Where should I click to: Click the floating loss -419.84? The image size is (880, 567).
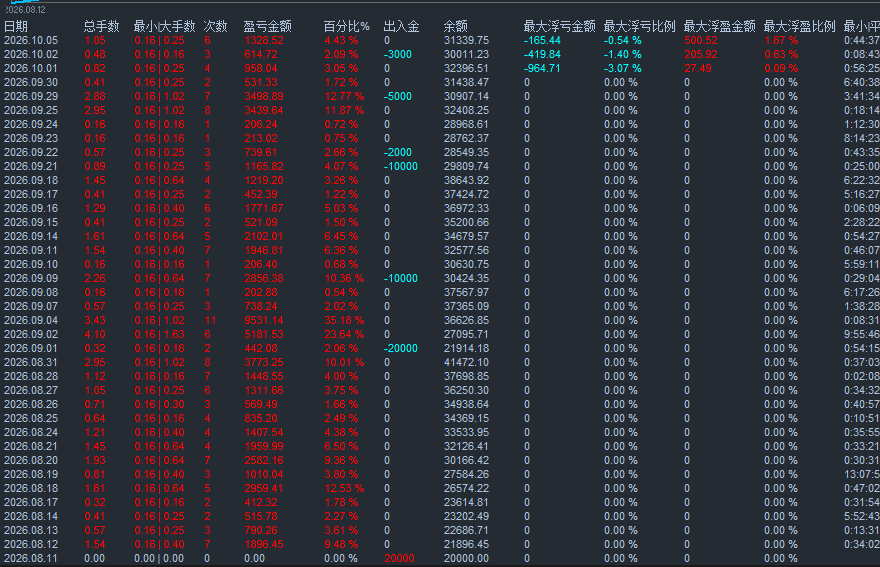(542, 54)
